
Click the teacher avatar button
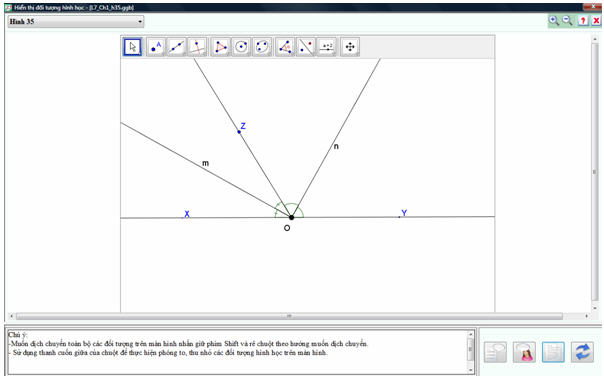[x=524, y=352]
